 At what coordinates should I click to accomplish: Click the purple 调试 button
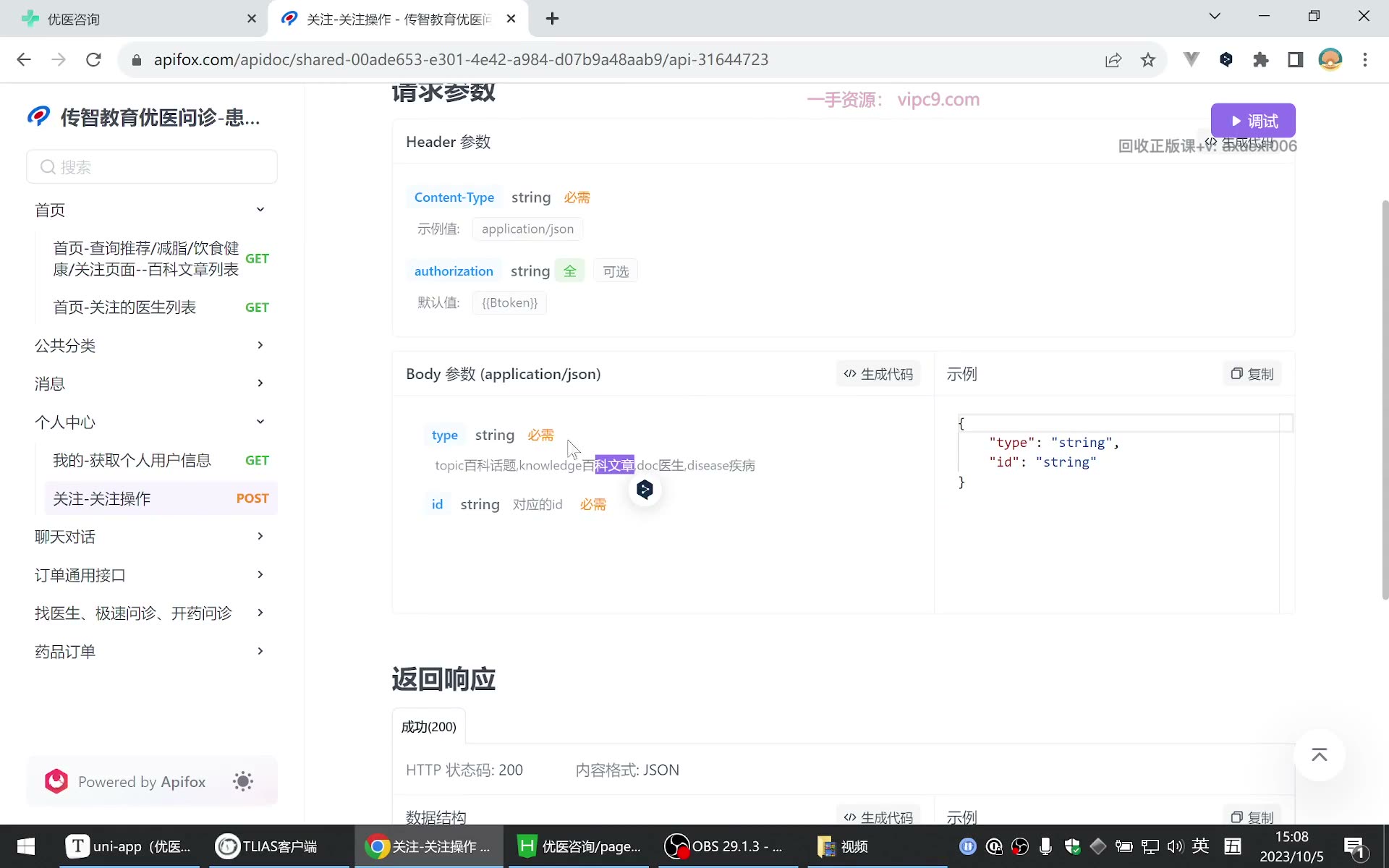point(1253,121)
